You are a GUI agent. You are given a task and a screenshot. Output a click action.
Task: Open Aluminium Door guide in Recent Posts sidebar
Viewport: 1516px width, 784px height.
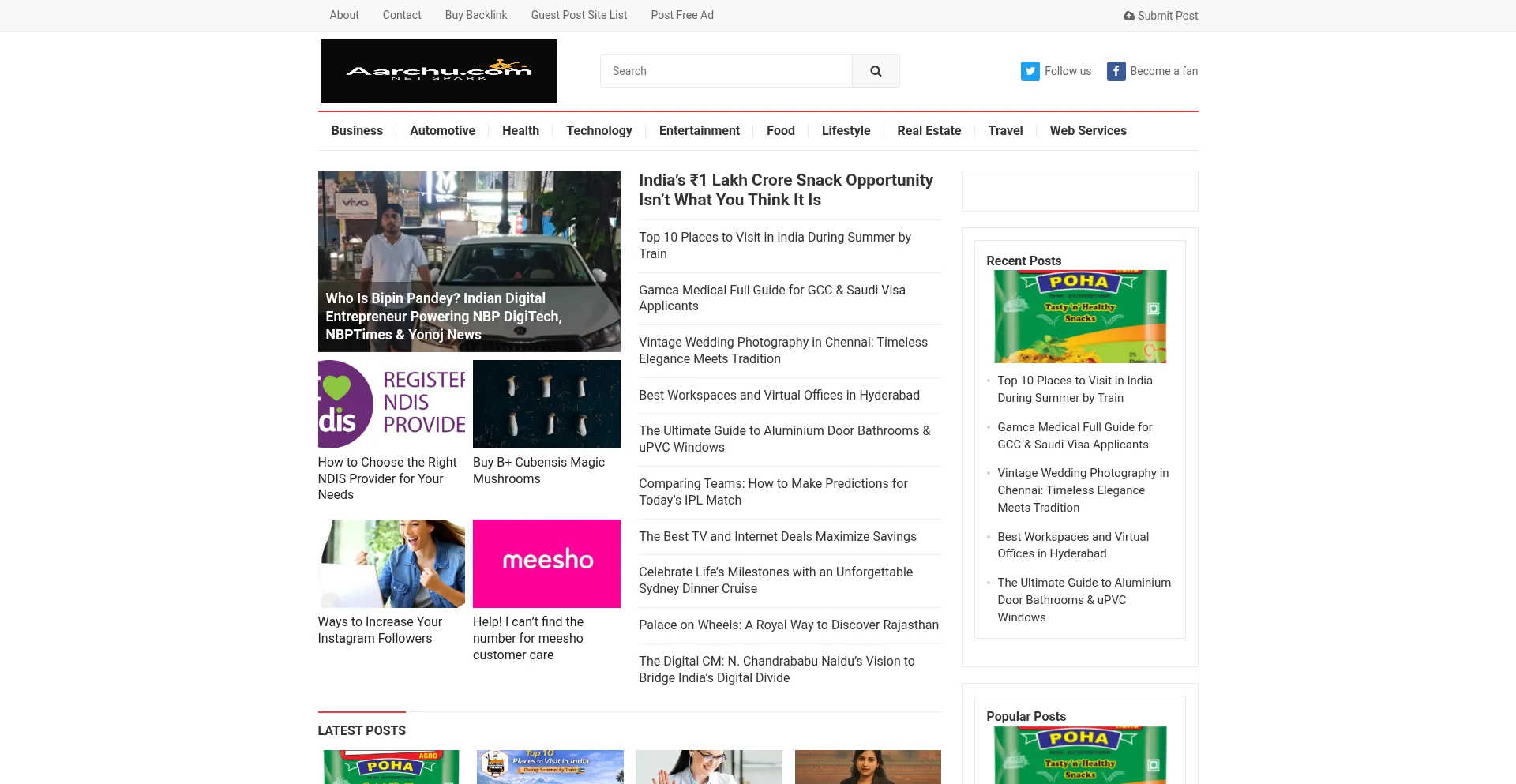(1084, 600)
